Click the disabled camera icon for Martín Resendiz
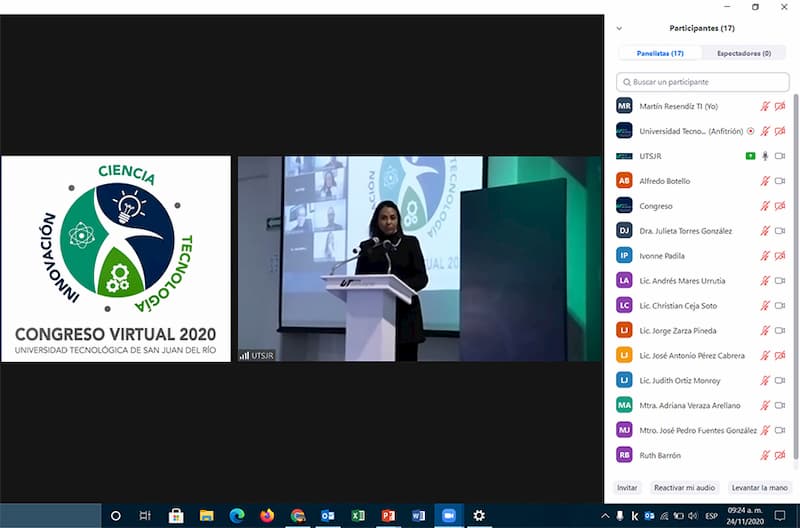The height and width of the screenshot is (528, 800). [x=780, y=106]
